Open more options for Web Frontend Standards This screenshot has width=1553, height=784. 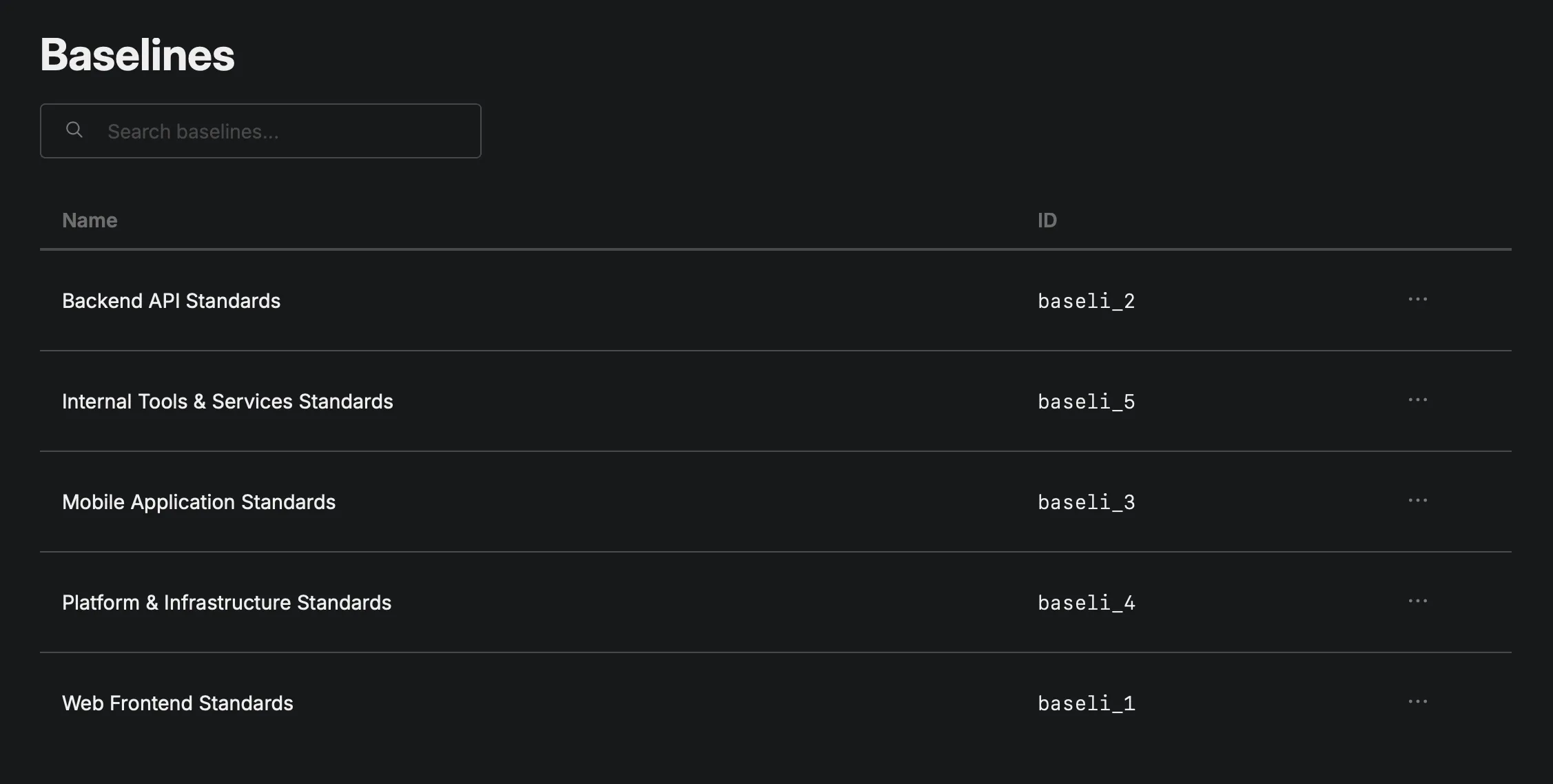pos(1417,702)
